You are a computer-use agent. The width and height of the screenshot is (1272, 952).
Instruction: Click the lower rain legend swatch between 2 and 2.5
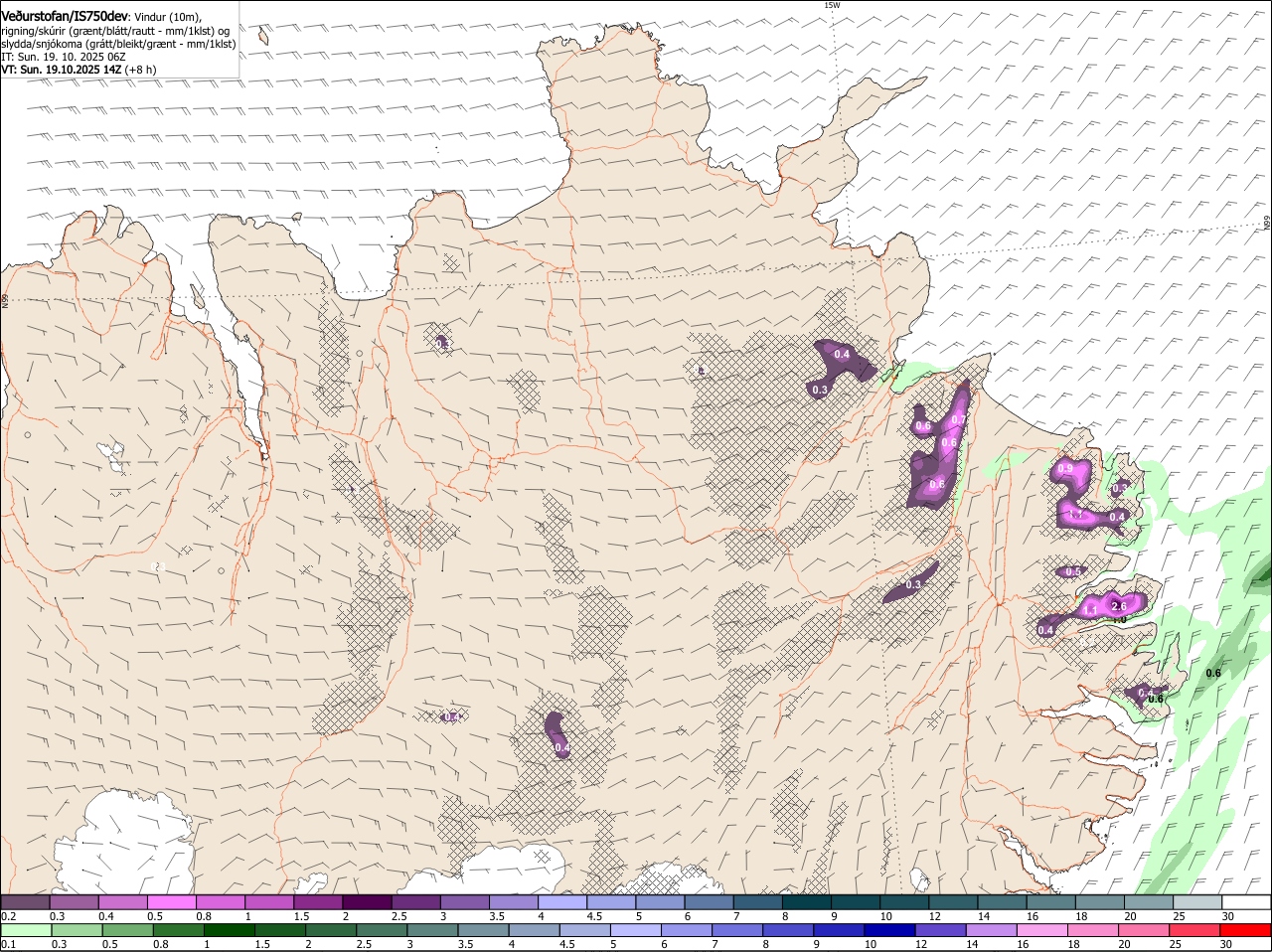331,930
